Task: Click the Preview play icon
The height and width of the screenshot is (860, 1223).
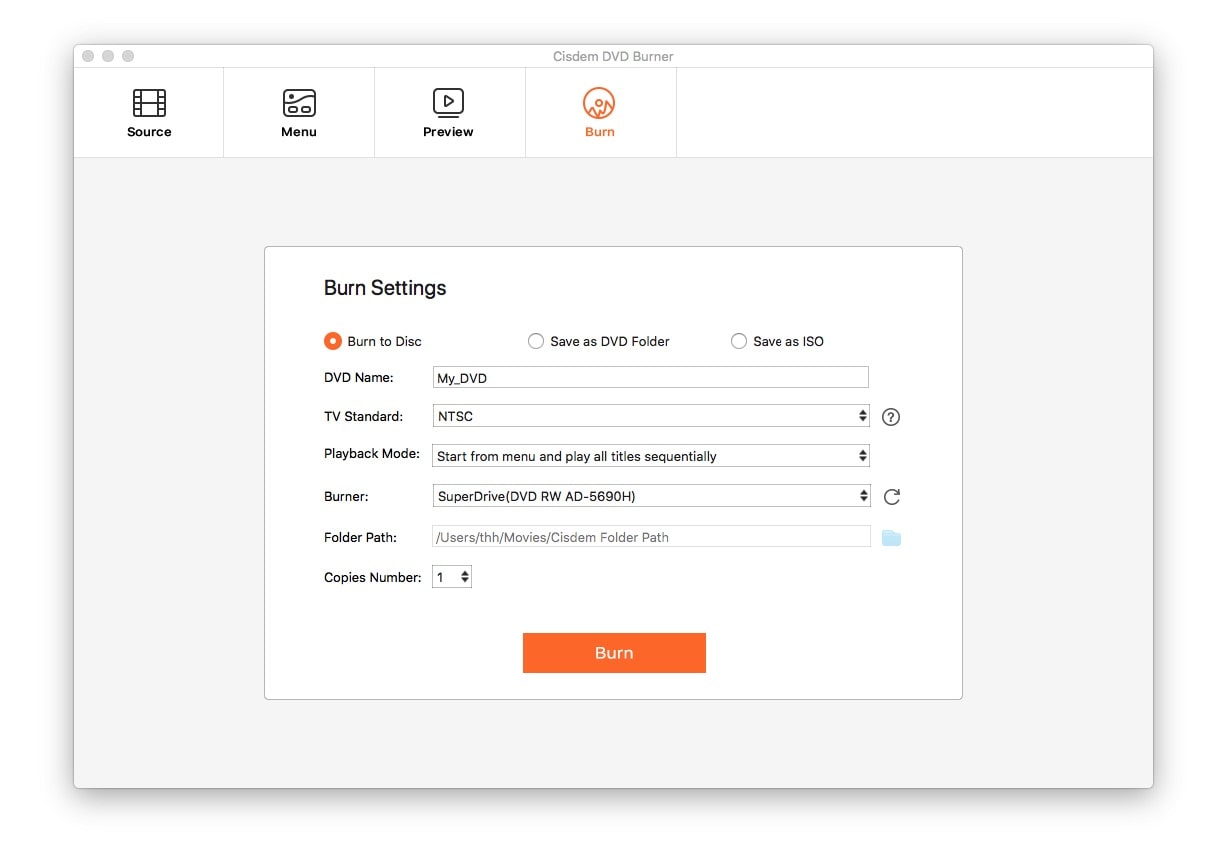Action: pyautogui.click(x=448, y=103)
